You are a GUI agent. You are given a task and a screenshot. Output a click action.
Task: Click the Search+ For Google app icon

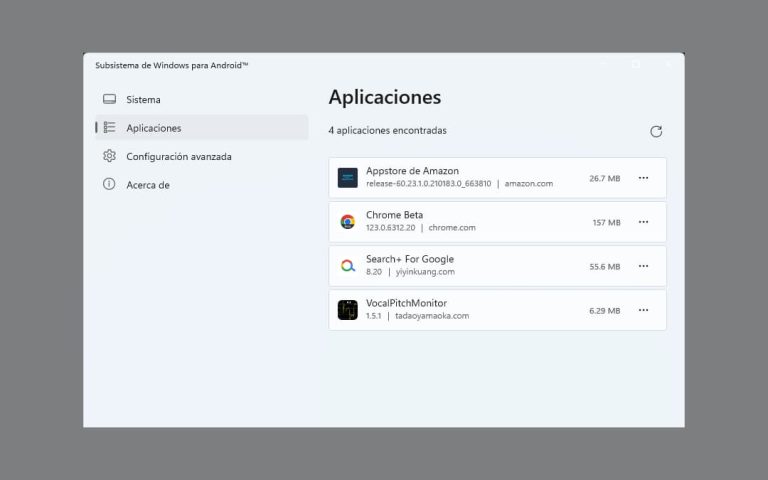click(x=348, y=266)
